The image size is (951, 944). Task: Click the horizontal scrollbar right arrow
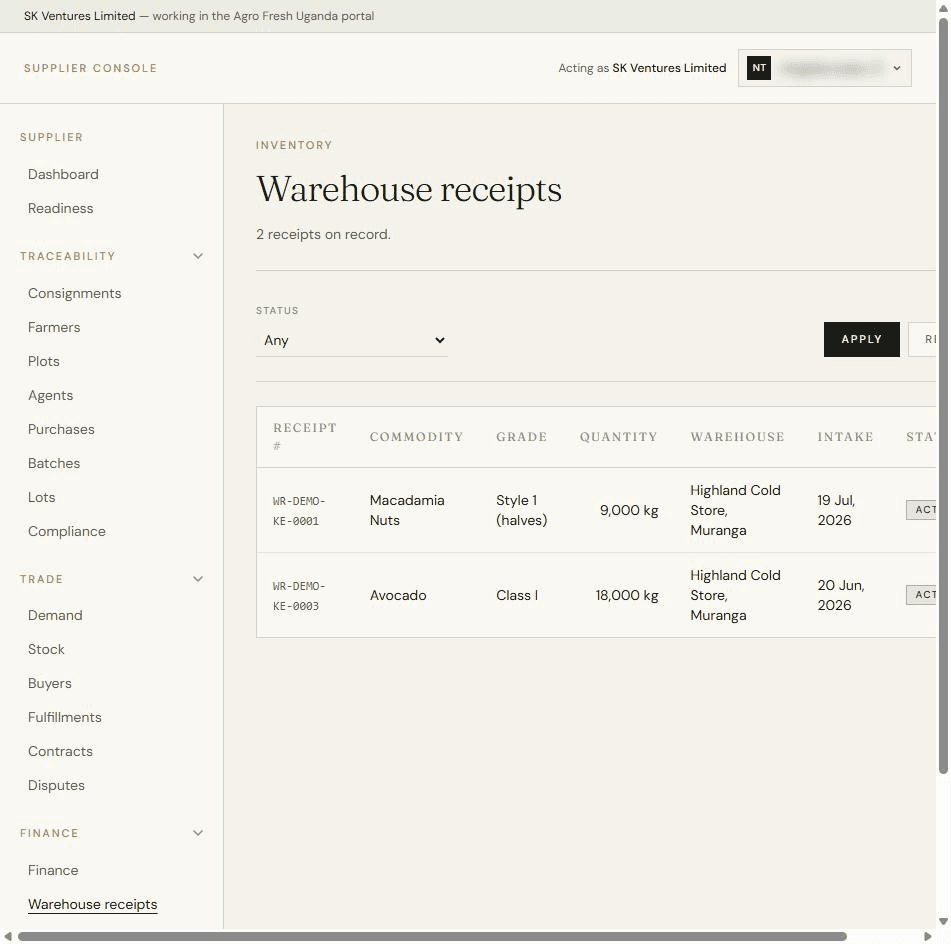pyautogui.click(x=927, y=936)
